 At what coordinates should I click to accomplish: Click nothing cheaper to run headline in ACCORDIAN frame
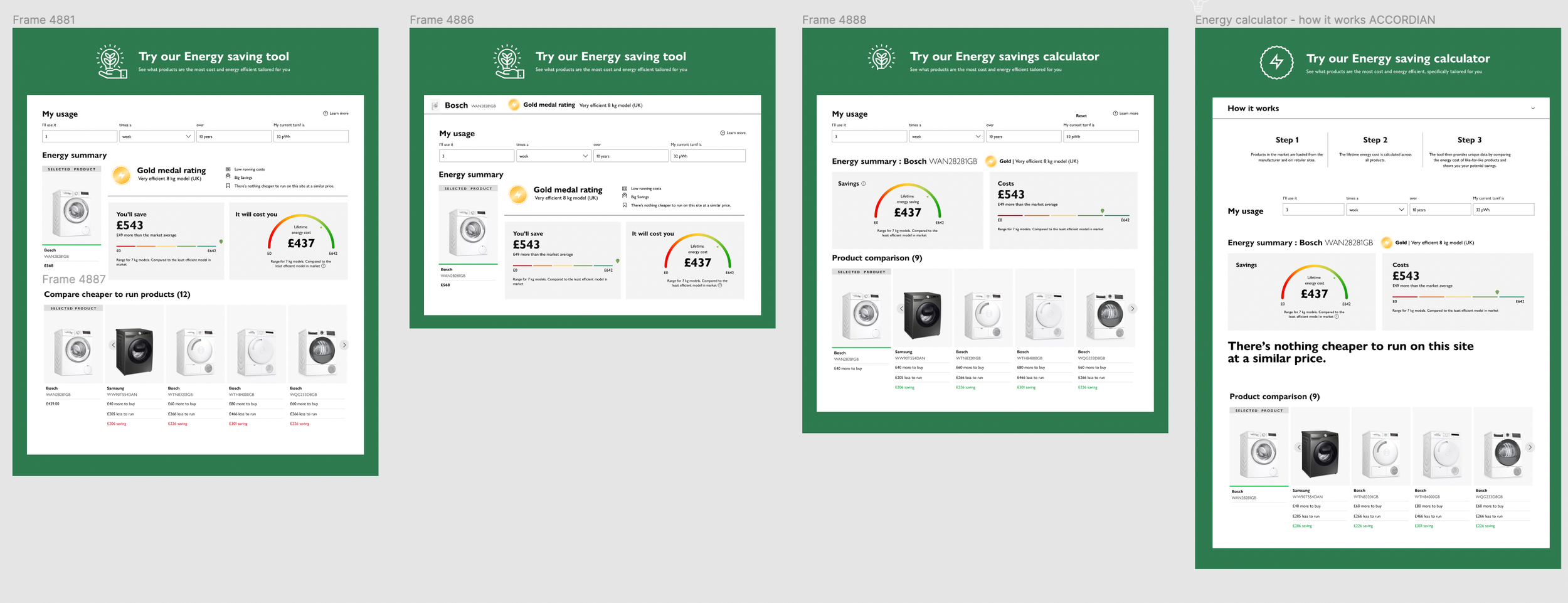click(1350, 353)
